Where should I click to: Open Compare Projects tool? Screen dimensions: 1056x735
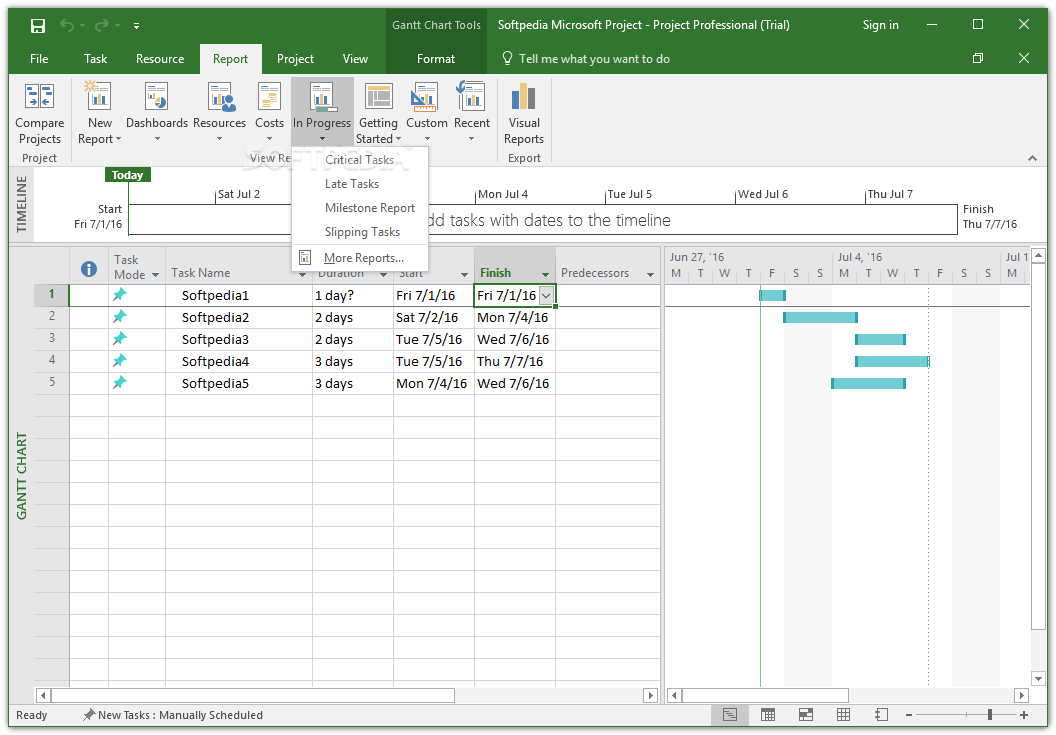click(x=40, y=113)
